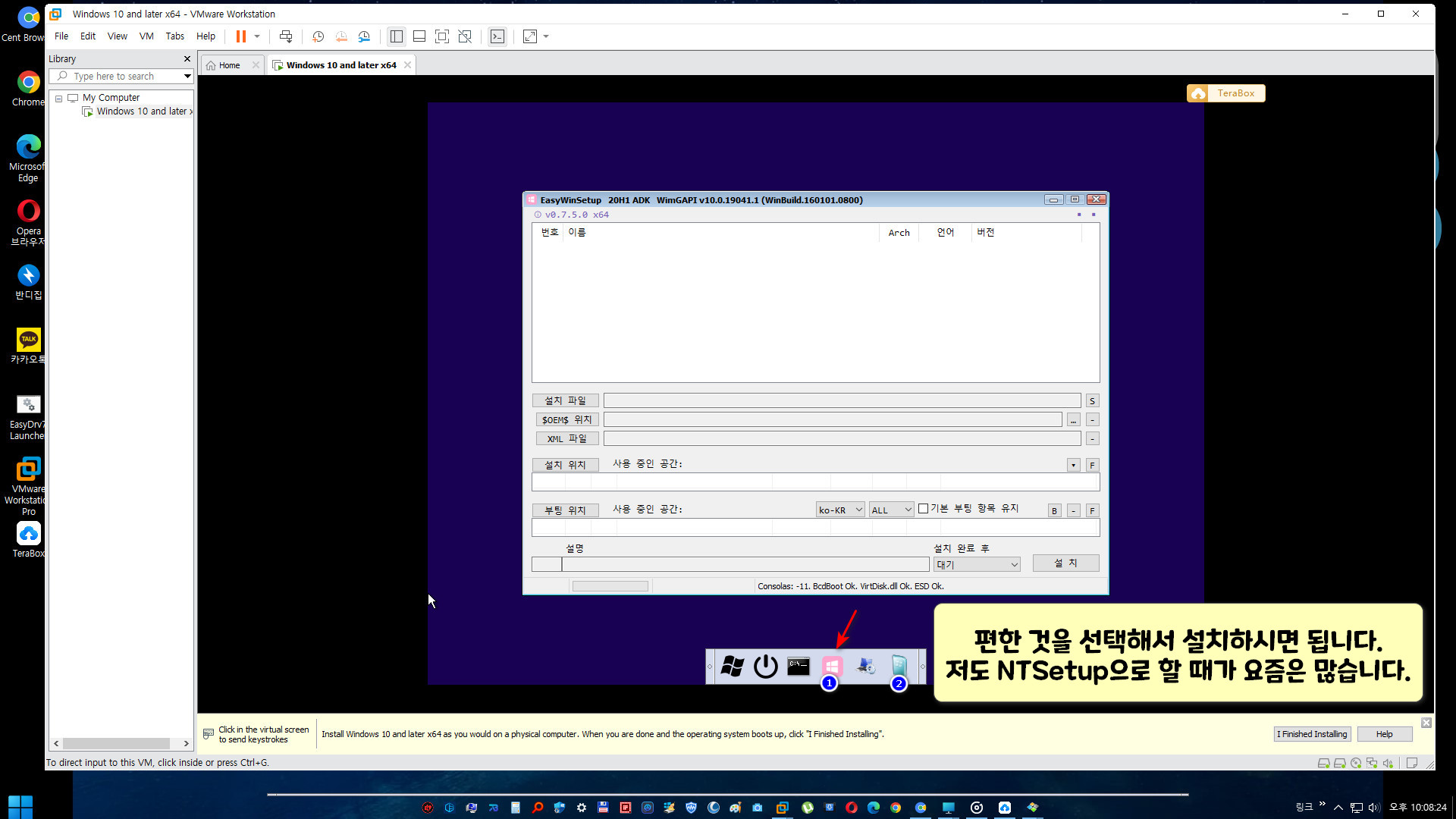Open the Edit menu
Screen dimensions: 1456x819
[x=88, y=36]
